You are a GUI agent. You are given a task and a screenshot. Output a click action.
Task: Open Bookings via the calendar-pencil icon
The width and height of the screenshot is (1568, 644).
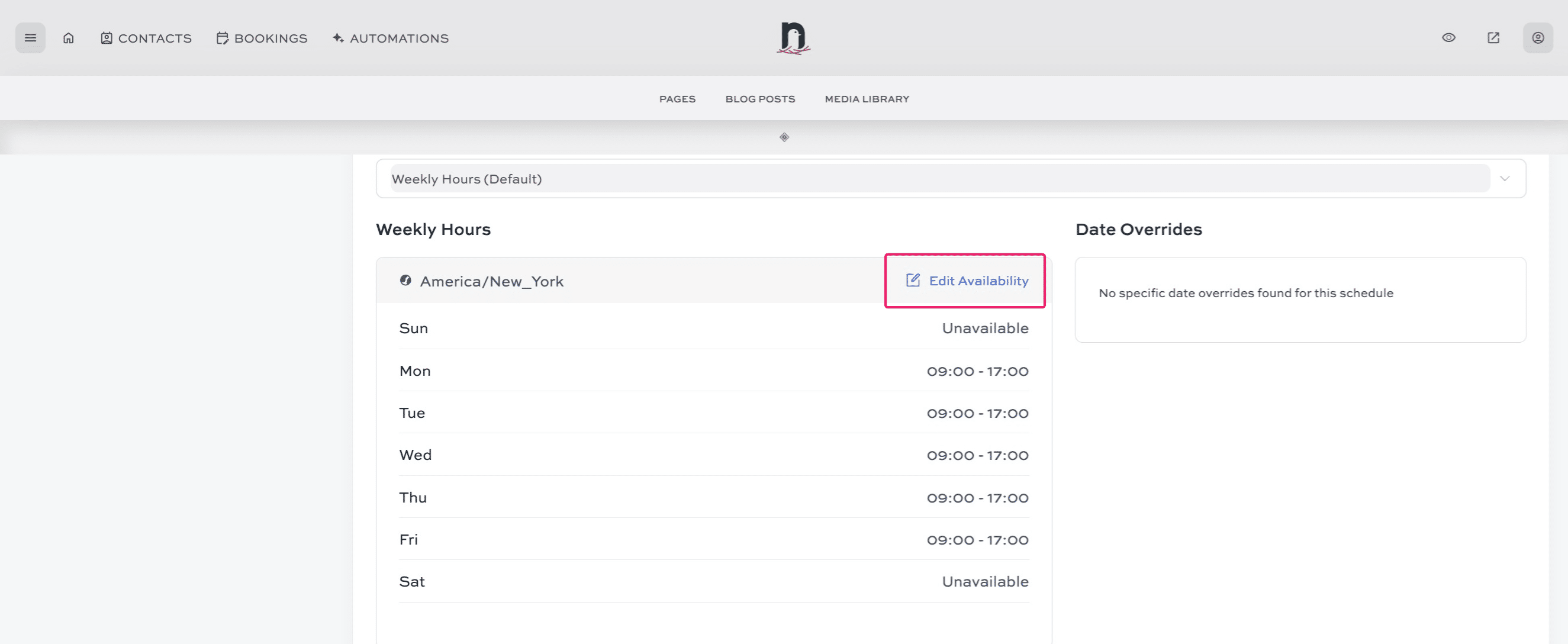221,38
